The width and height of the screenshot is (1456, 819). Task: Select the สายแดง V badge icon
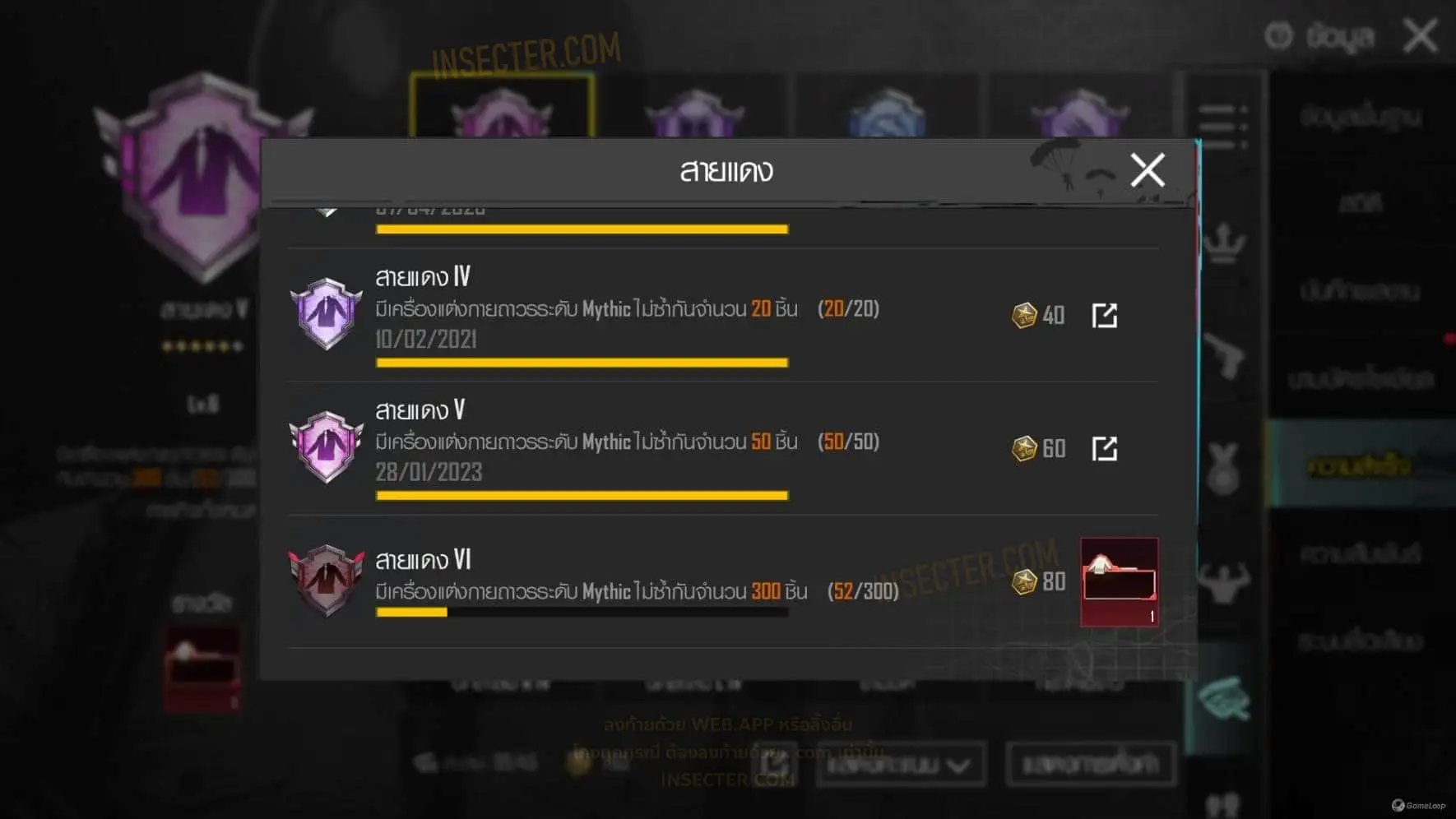(327, 447)
